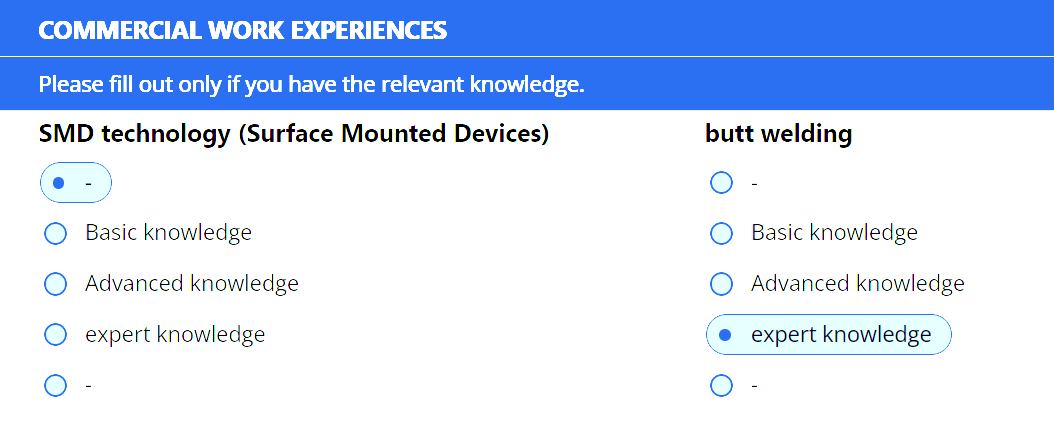Click the 'COMMERCIAL WORK EXPERIENCES' section header
This screenshot has height=448, width=1054.
(x=242, y=30)
